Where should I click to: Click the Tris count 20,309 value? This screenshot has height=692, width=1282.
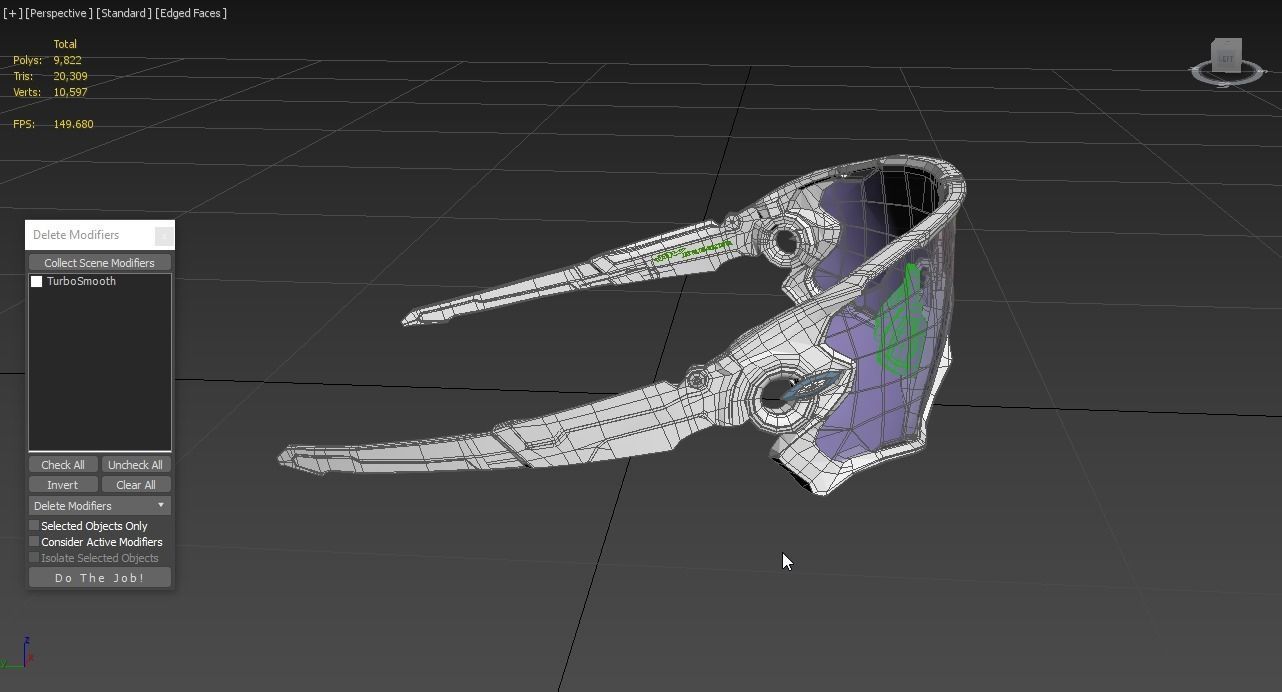[x=70, y=76]
